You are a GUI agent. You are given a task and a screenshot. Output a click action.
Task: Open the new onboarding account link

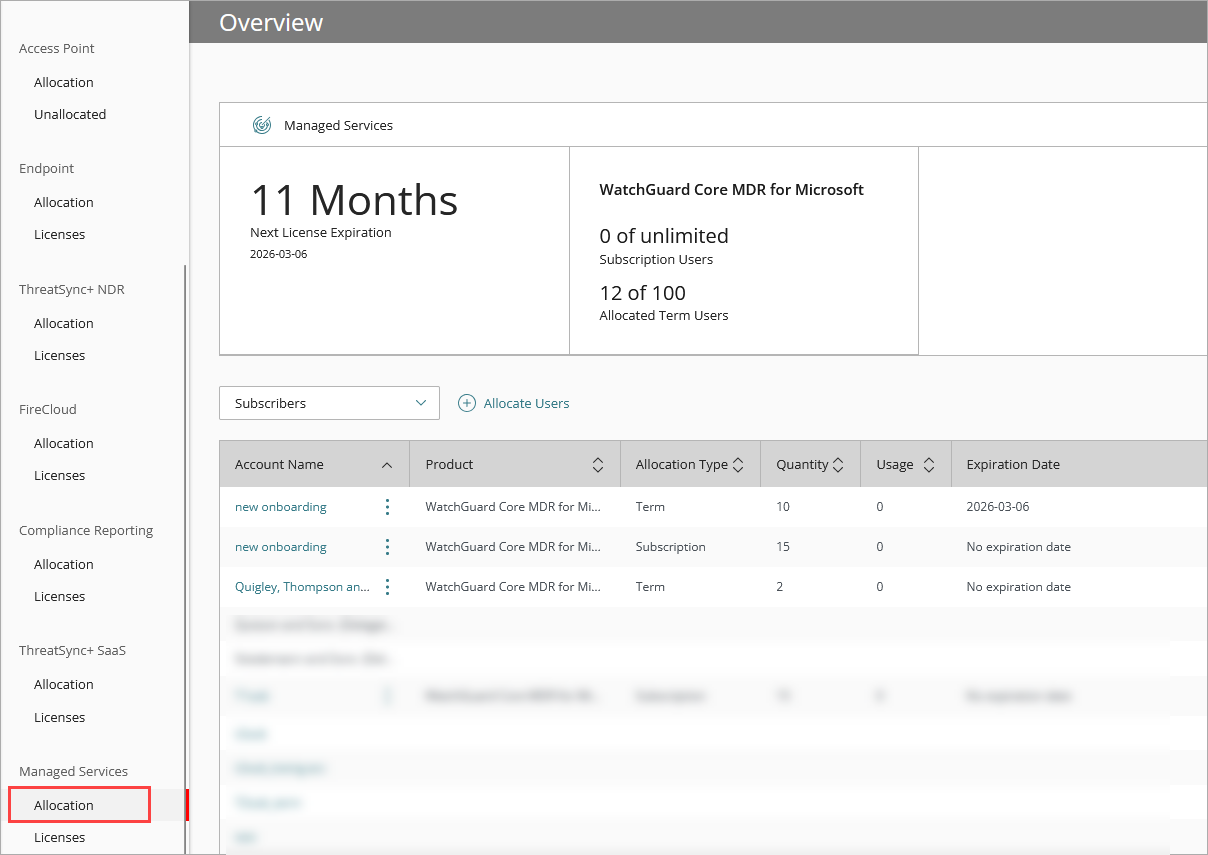280,506
